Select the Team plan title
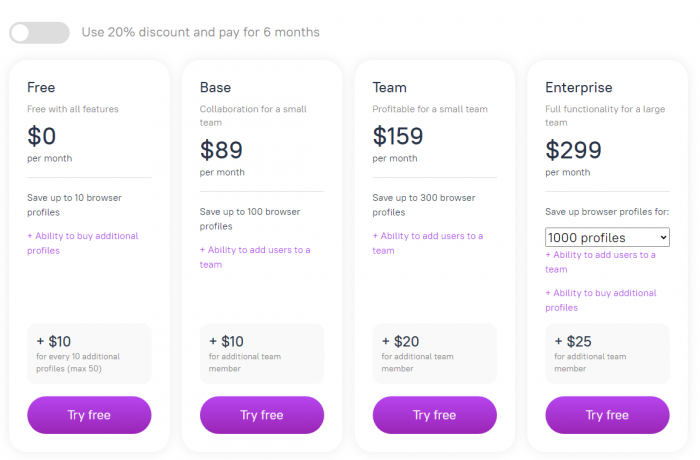This screenshot has width=700, height=460. [390, 87]
